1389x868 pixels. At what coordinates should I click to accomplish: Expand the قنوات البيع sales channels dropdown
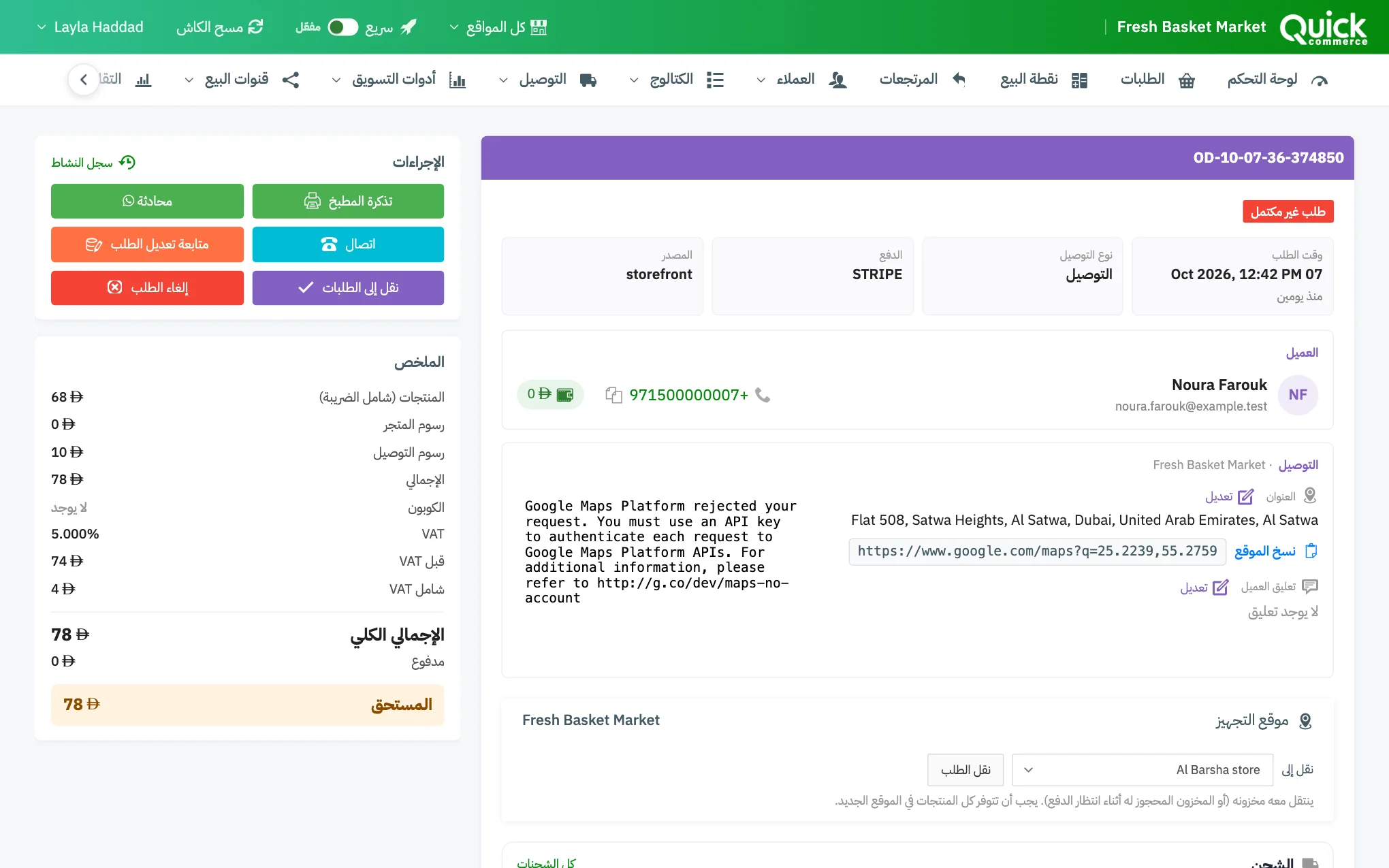coord(242,80)
